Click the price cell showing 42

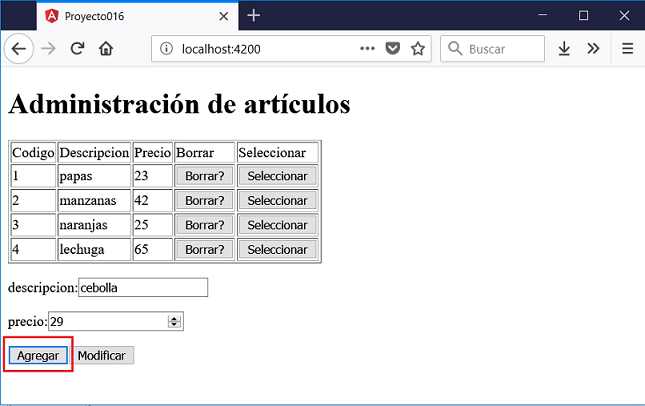point(153,201)
